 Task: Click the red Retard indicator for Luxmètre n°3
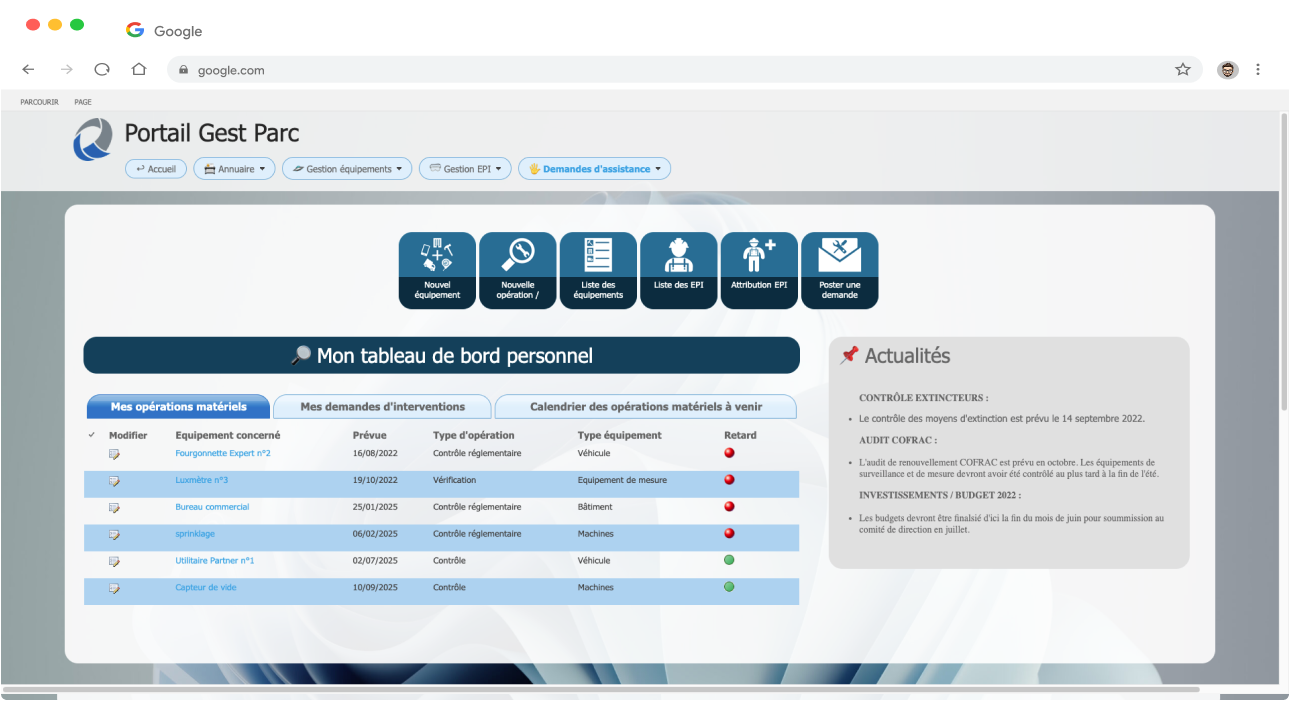point(729,482)
